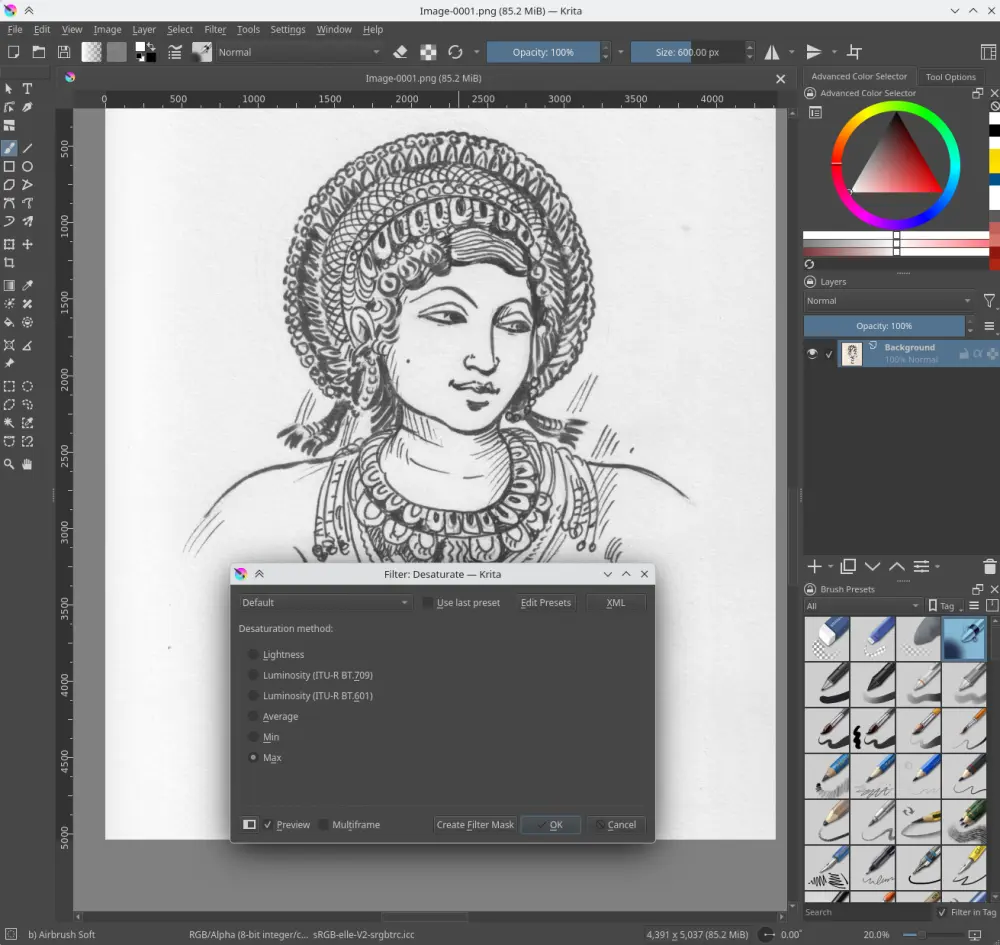Confirm the Desaturate filter with OK
The width and height of the screenshot is (1000, 945).
pyautogui.click(x=550, y=824)
